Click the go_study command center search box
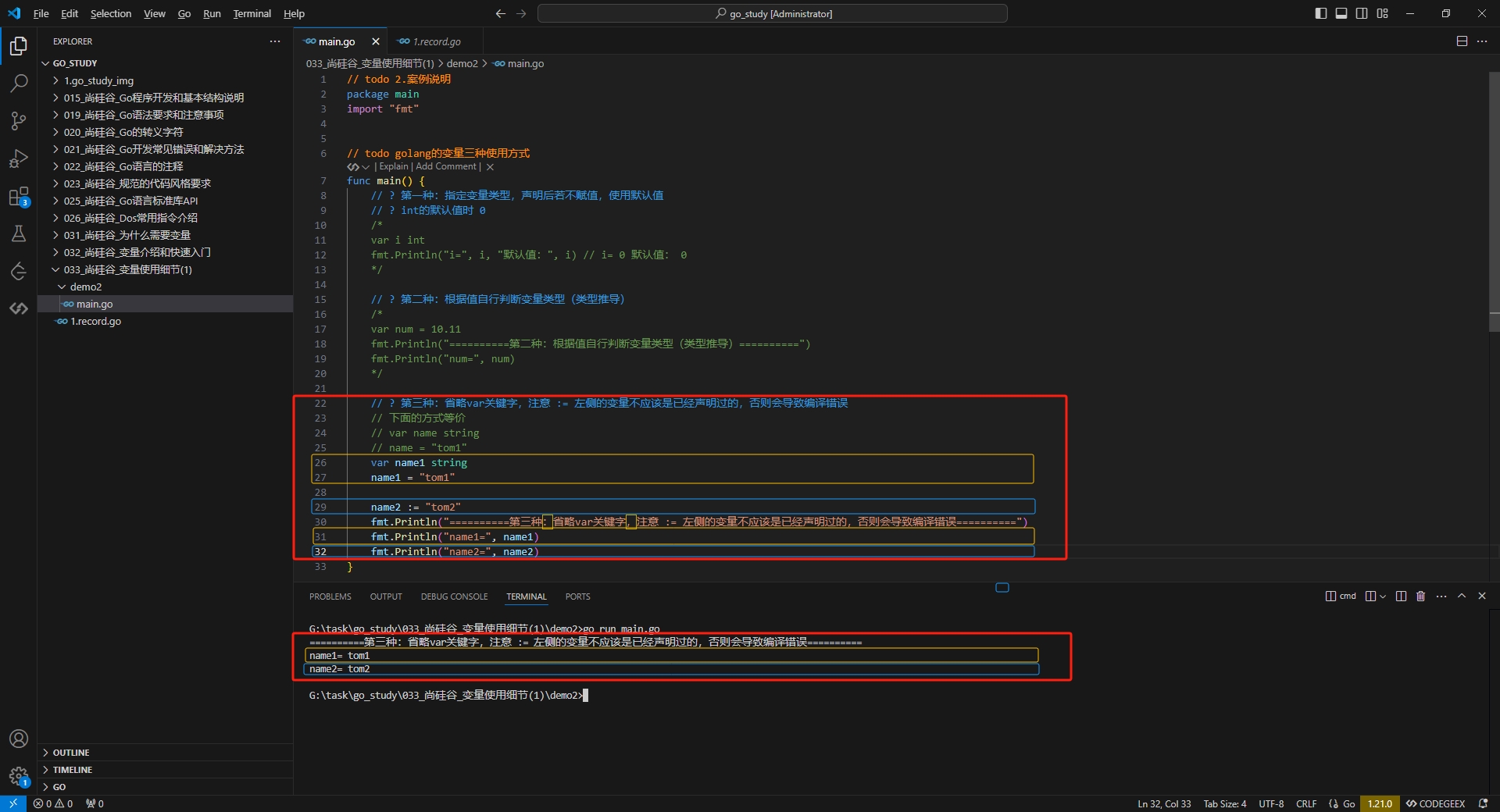 coord(772,13)
